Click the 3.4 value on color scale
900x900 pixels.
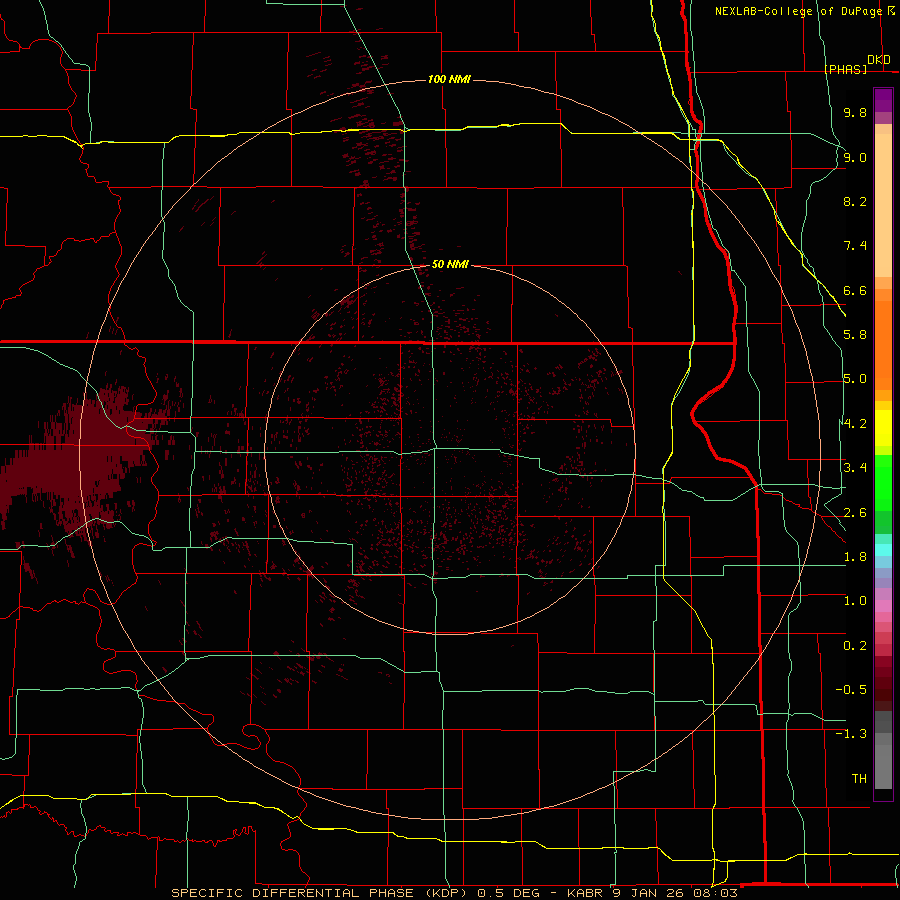(855, 468)
